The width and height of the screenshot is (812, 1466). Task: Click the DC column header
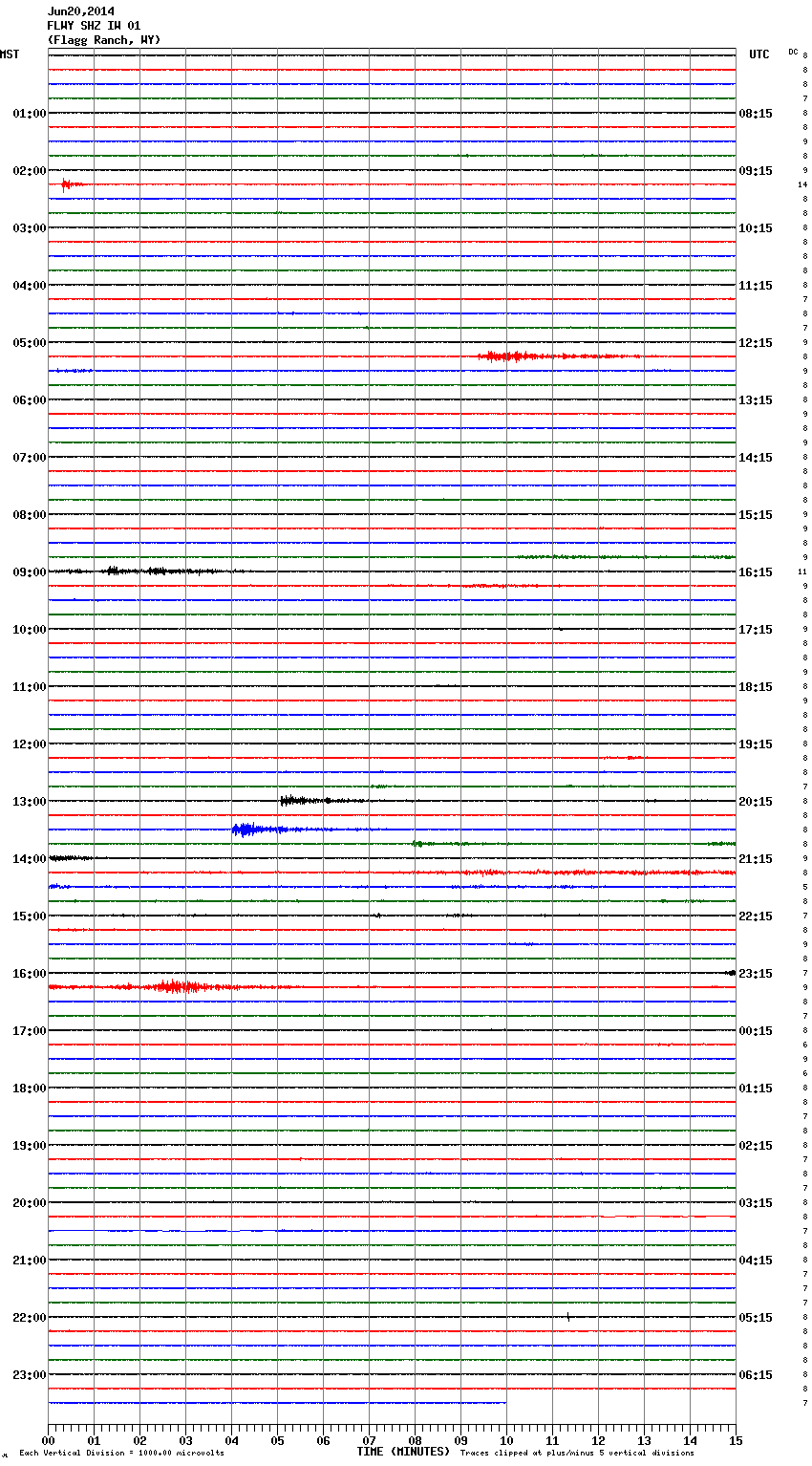click(793, 52)
